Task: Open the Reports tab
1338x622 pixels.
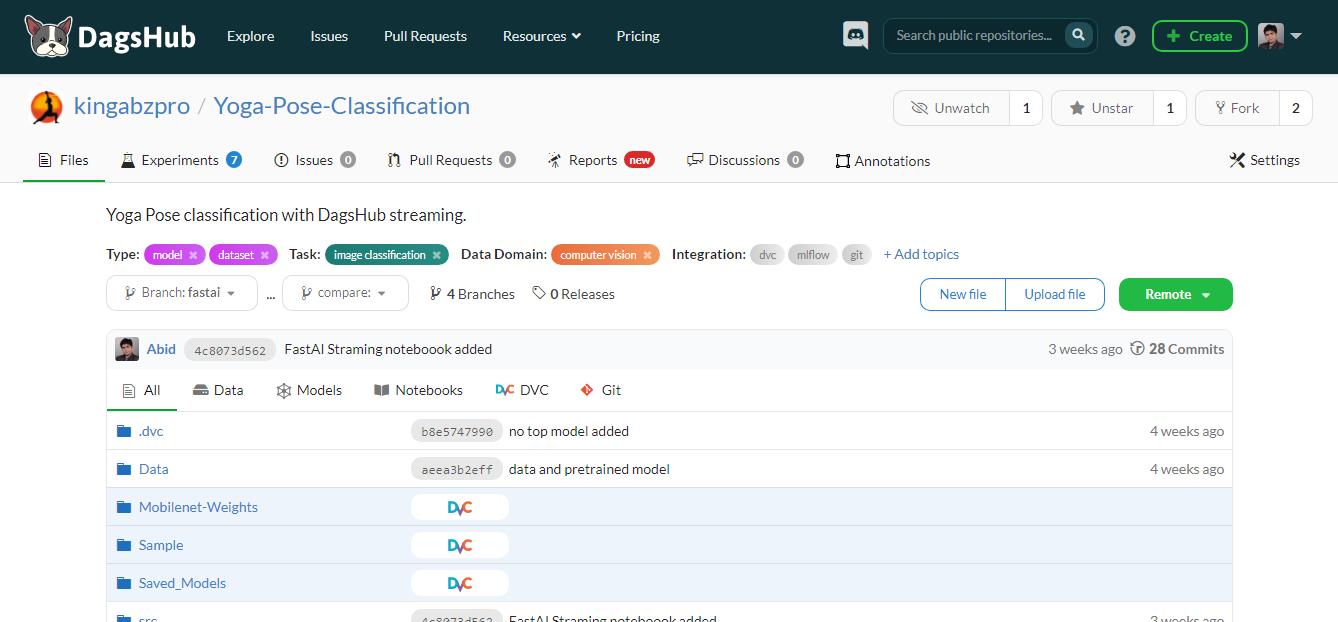Action: pyautogui.click(x=592, y=160)
